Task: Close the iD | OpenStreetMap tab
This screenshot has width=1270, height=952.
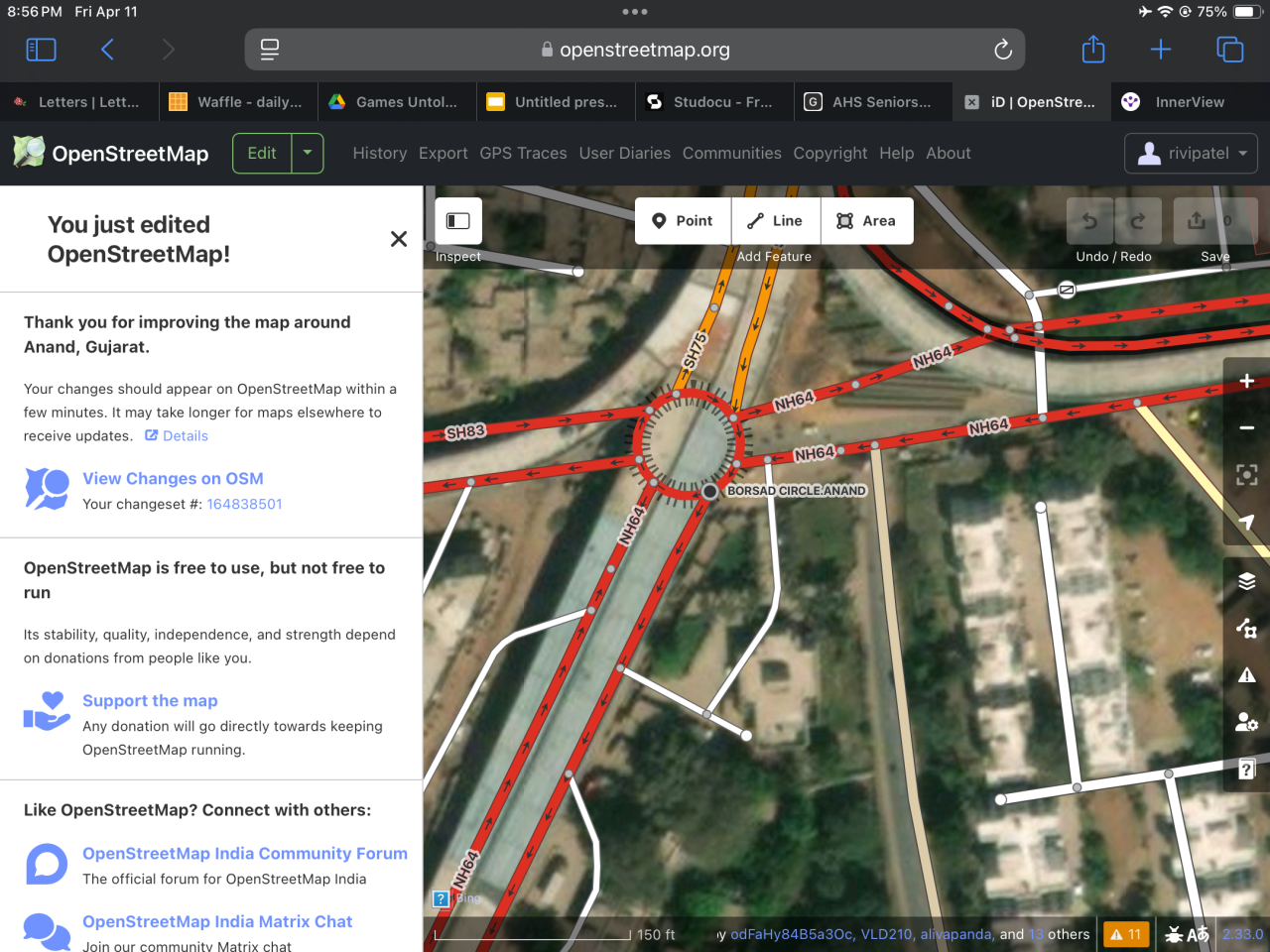Action: [972, 102]
